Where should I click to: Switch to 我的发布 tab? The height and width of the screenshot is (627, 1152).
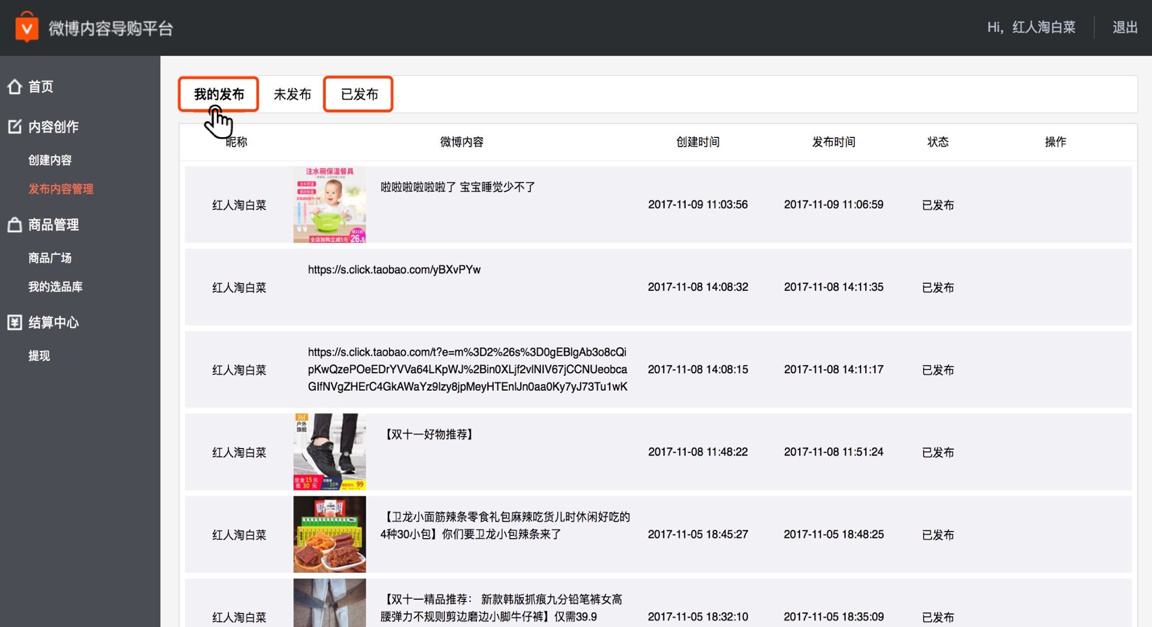(x=218, y=94)
